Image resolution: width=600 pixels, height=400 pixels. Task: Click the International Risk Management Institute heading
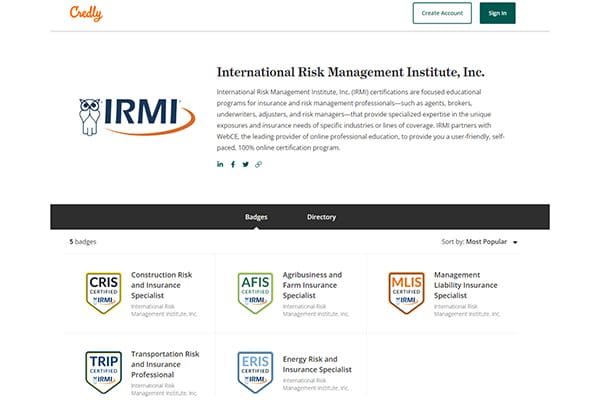coord(351,72)
